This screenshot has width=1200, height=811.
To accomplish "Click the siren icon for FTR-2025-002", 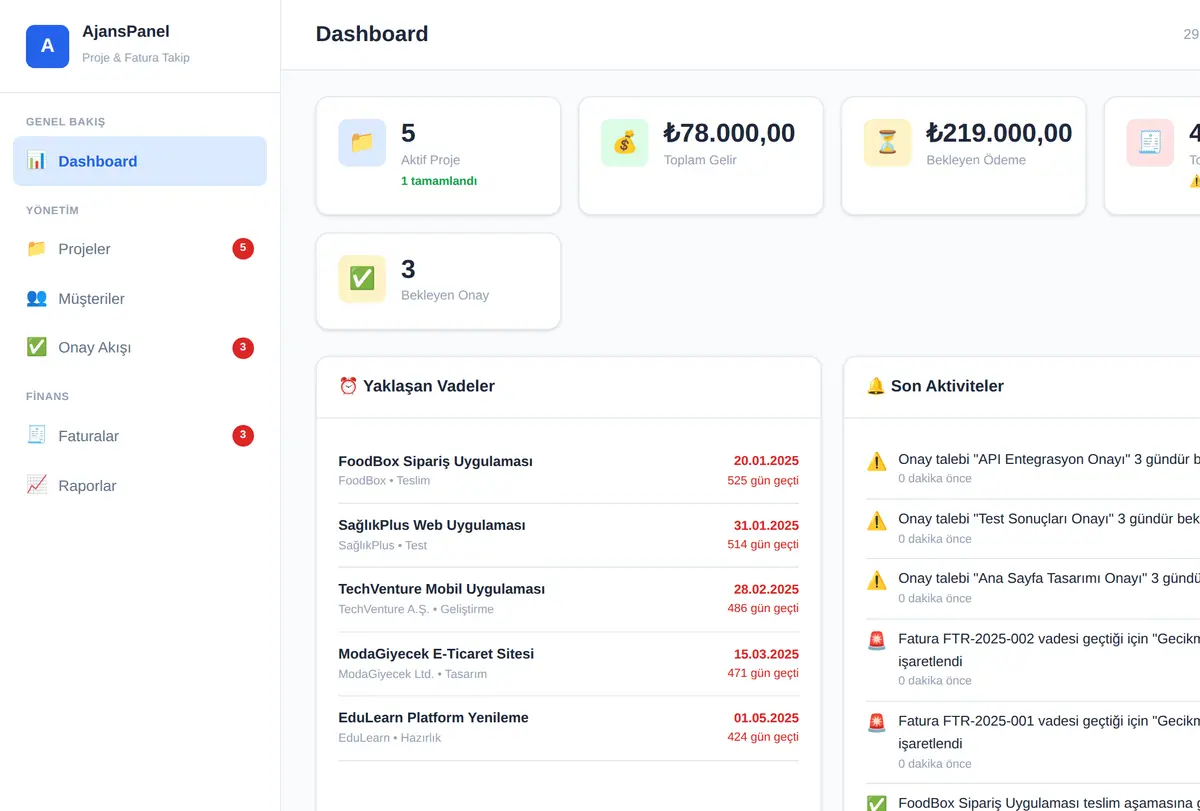I will [877, 640].
